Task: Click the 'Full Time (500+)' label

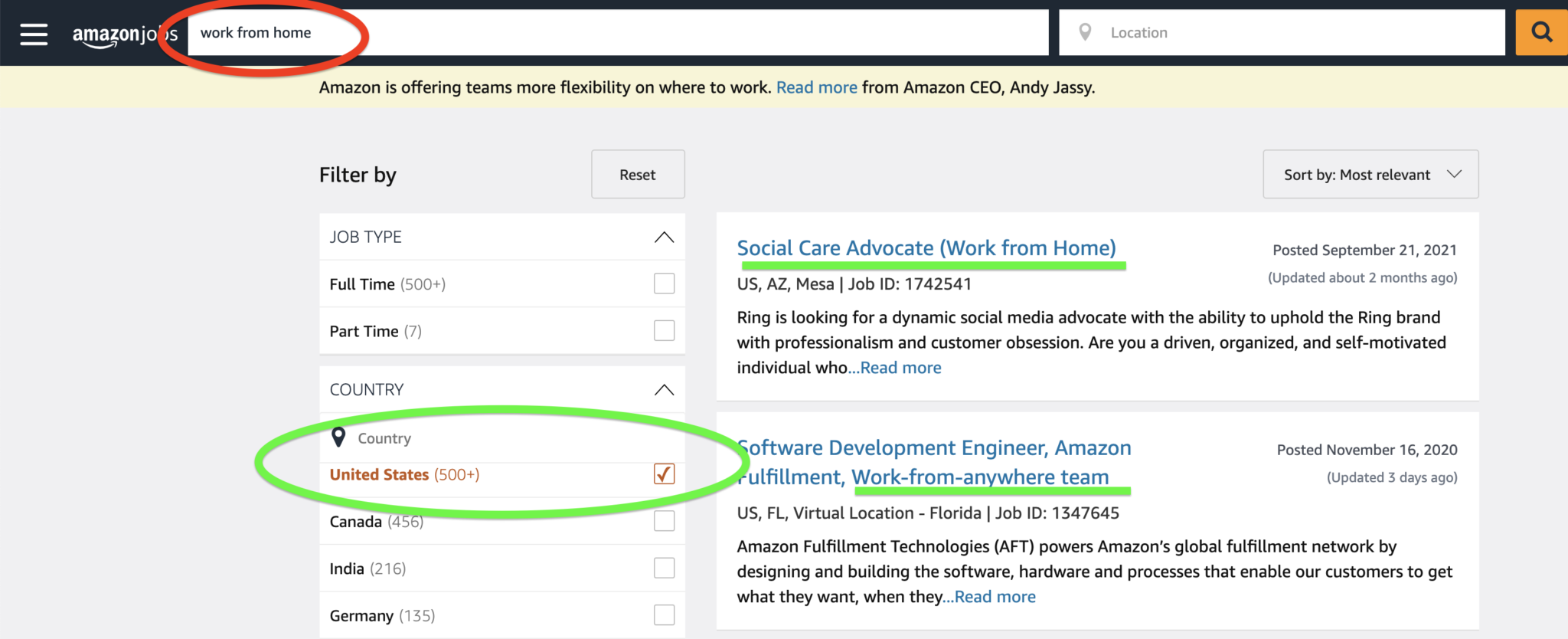Action: coord(387,284)
